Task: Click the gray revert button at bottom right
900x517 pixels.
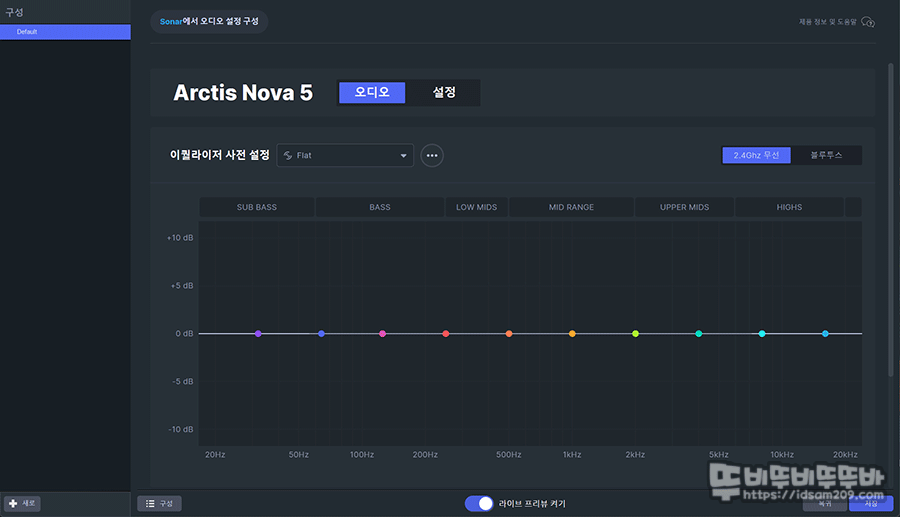Action: (825, 503)
